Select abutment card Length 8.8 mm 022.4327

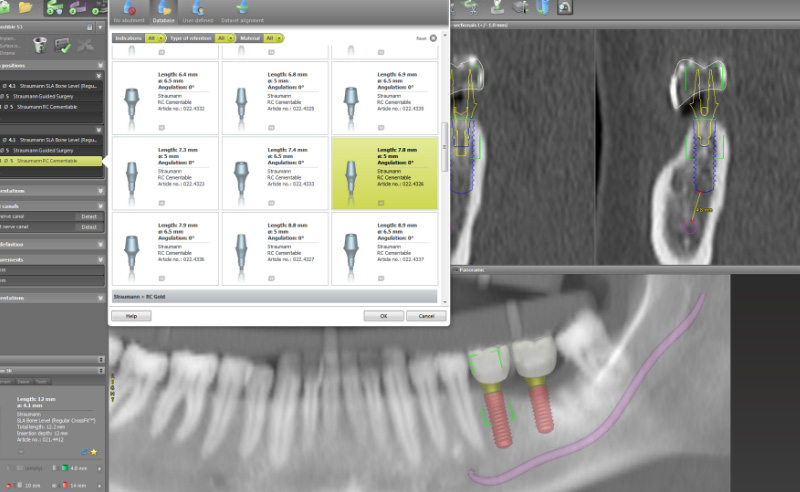coord(275,249)
